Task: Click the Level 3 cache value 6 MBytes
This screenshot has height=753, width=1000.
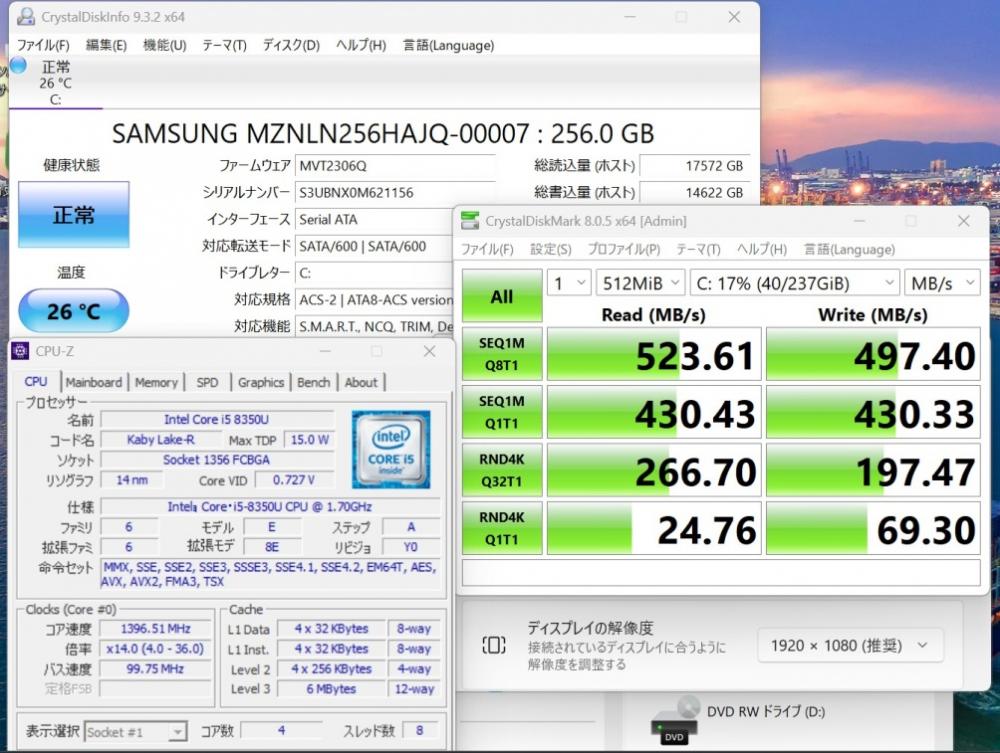Action: (331, 689)
